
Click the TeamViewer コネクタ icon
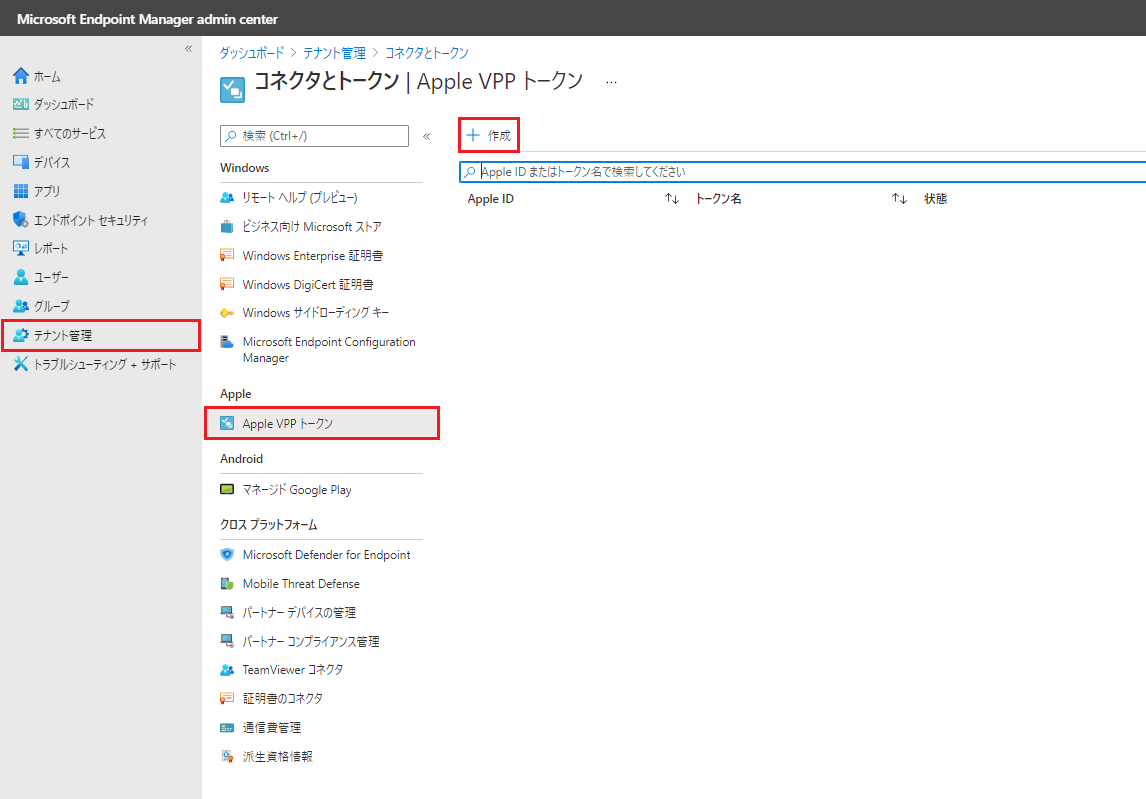[227, 670]
